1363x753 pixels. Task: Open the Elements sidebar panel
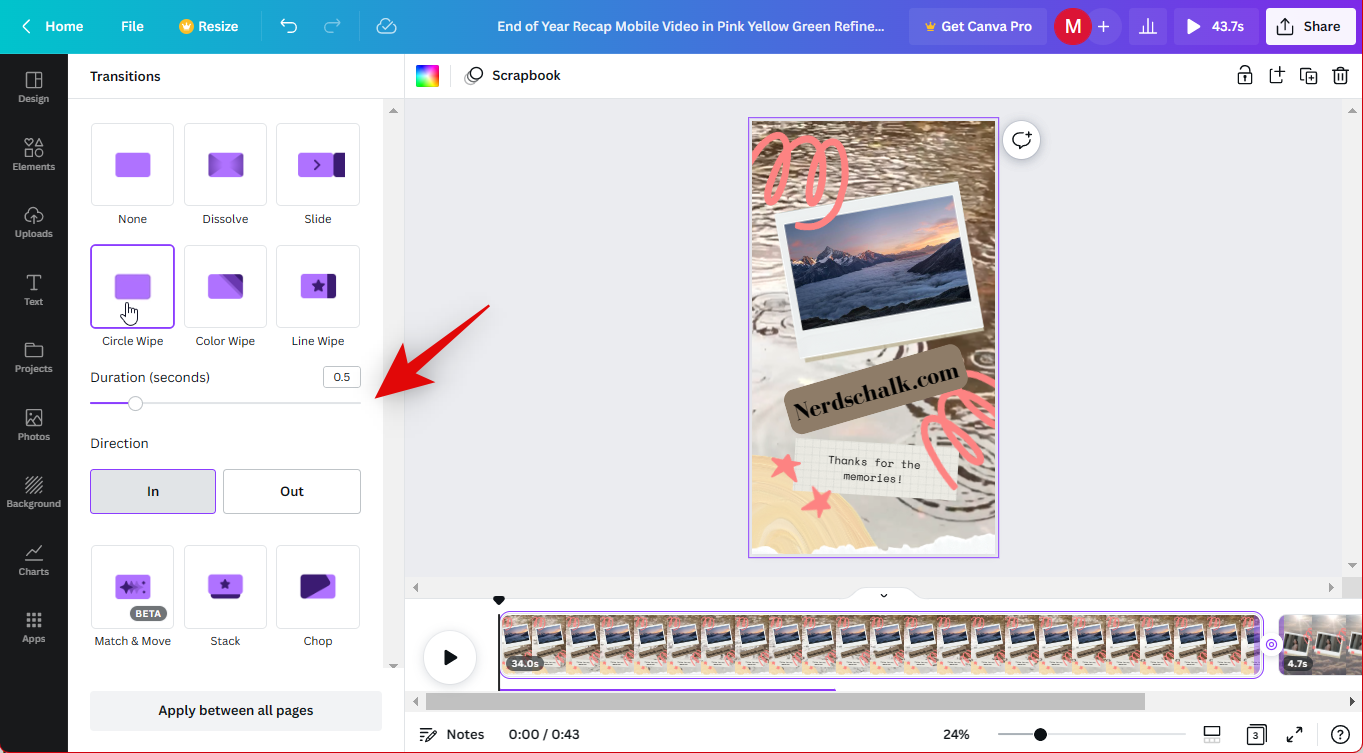pos(33,154)
